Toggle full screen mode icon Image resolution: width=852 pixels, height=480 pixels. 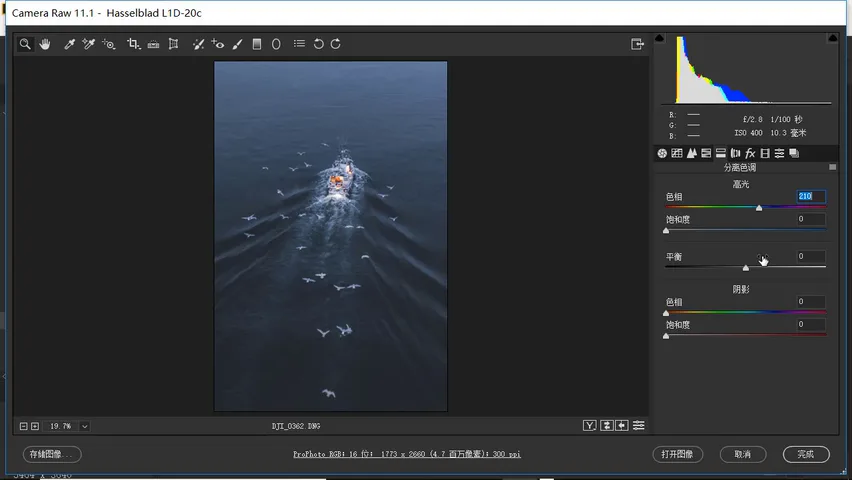(x=637, y=44)
